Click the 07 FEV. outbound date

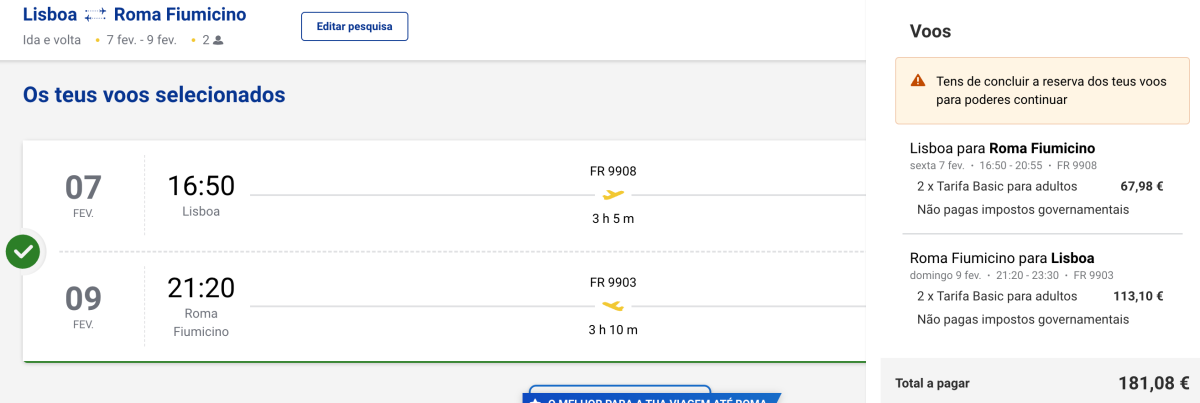[x=83, y=194]
